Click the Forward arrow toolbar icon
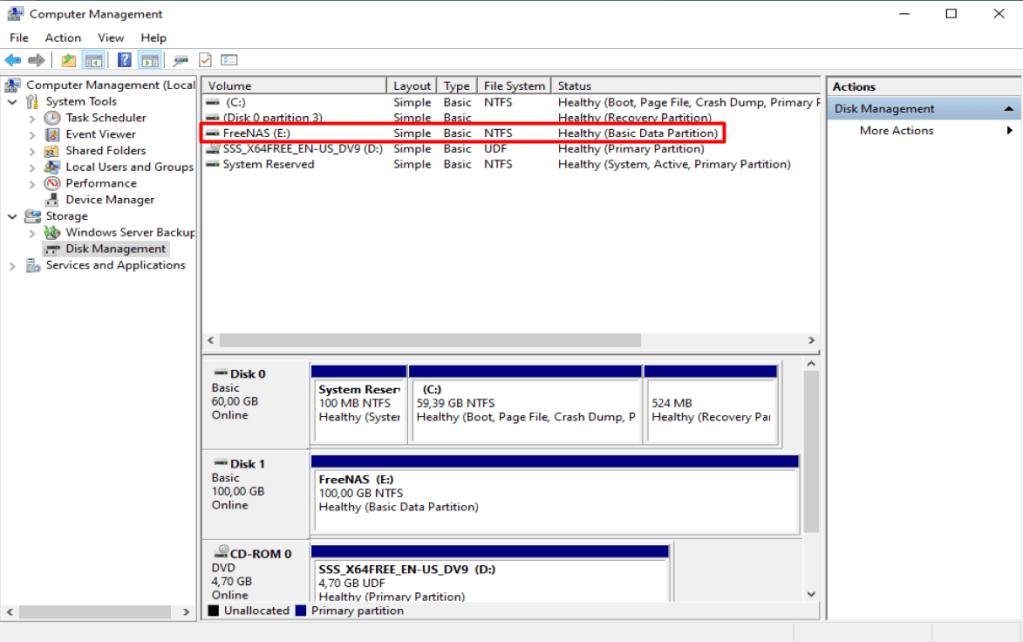Viewport: 1023px width, 642px height. tap(37, 60)
